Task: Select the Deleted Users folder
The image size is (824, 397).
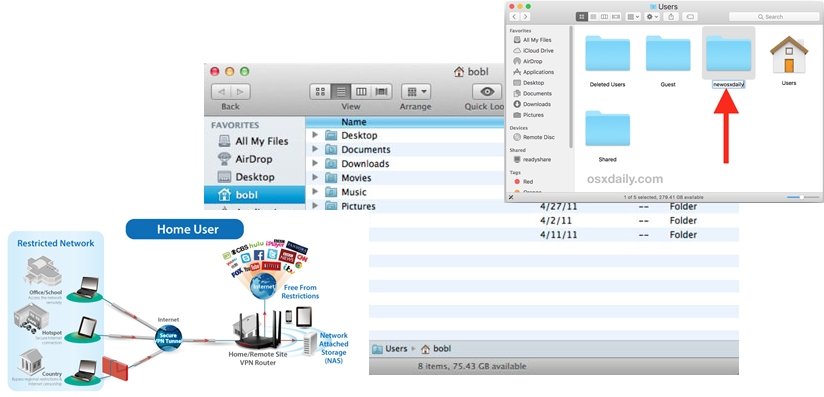Action: point(607,60)
